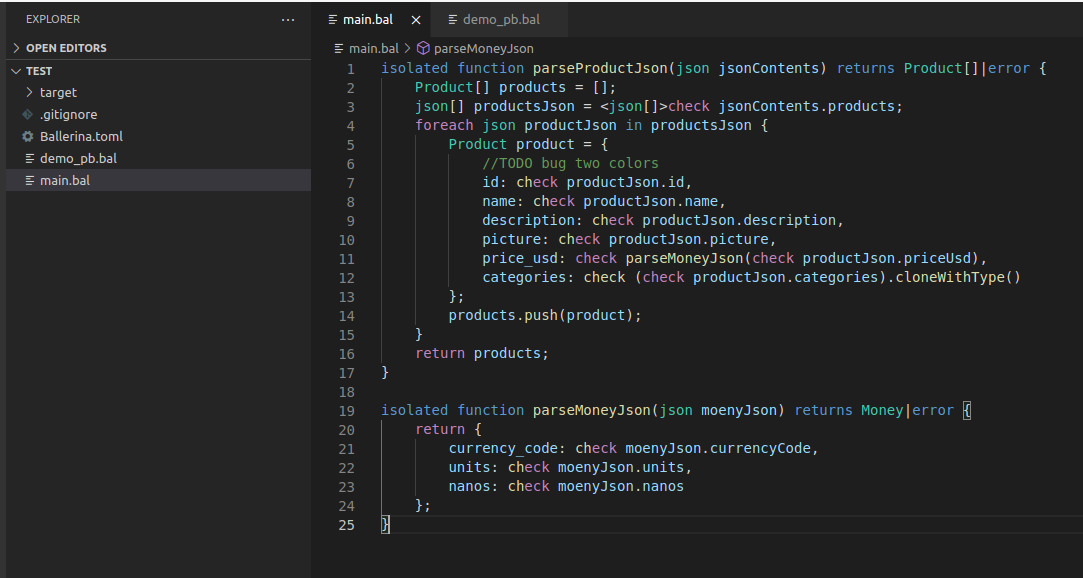Click the file icon on the main.bal tab

click(x=336, y=18)
